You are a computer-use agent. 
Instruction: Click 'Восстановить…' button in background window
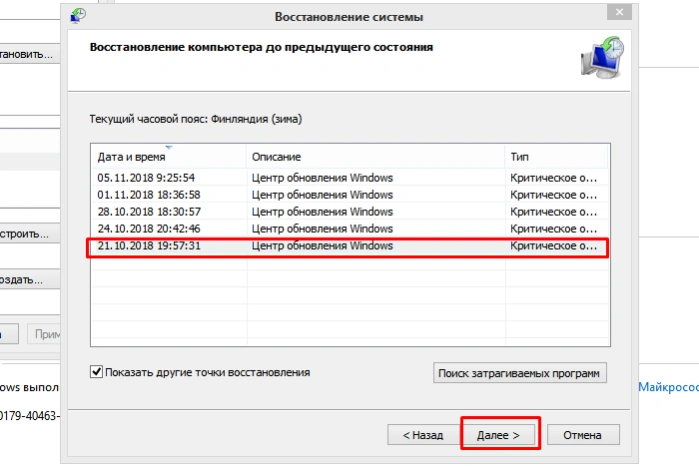point(29,54)
